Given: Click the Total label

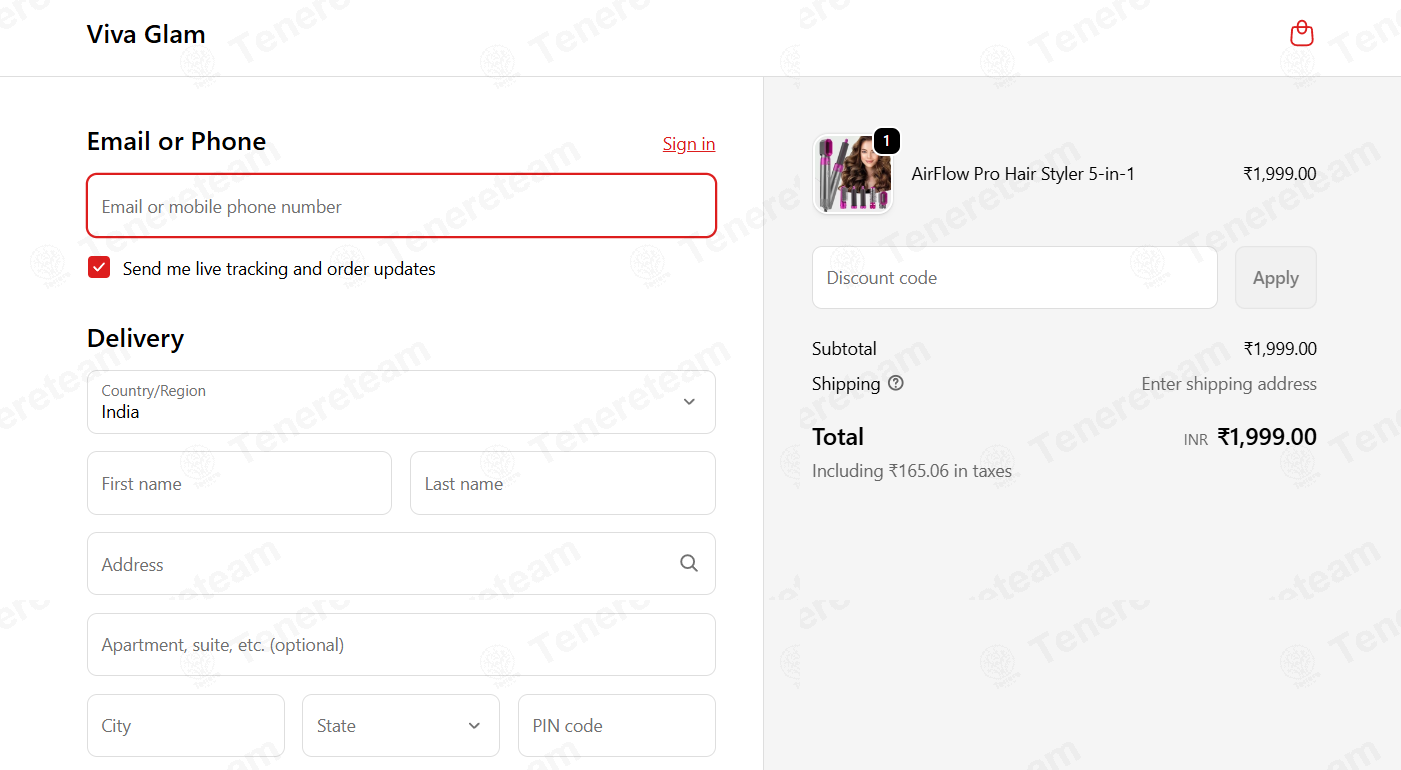Looking at the screenshot, I should point(838,437).
